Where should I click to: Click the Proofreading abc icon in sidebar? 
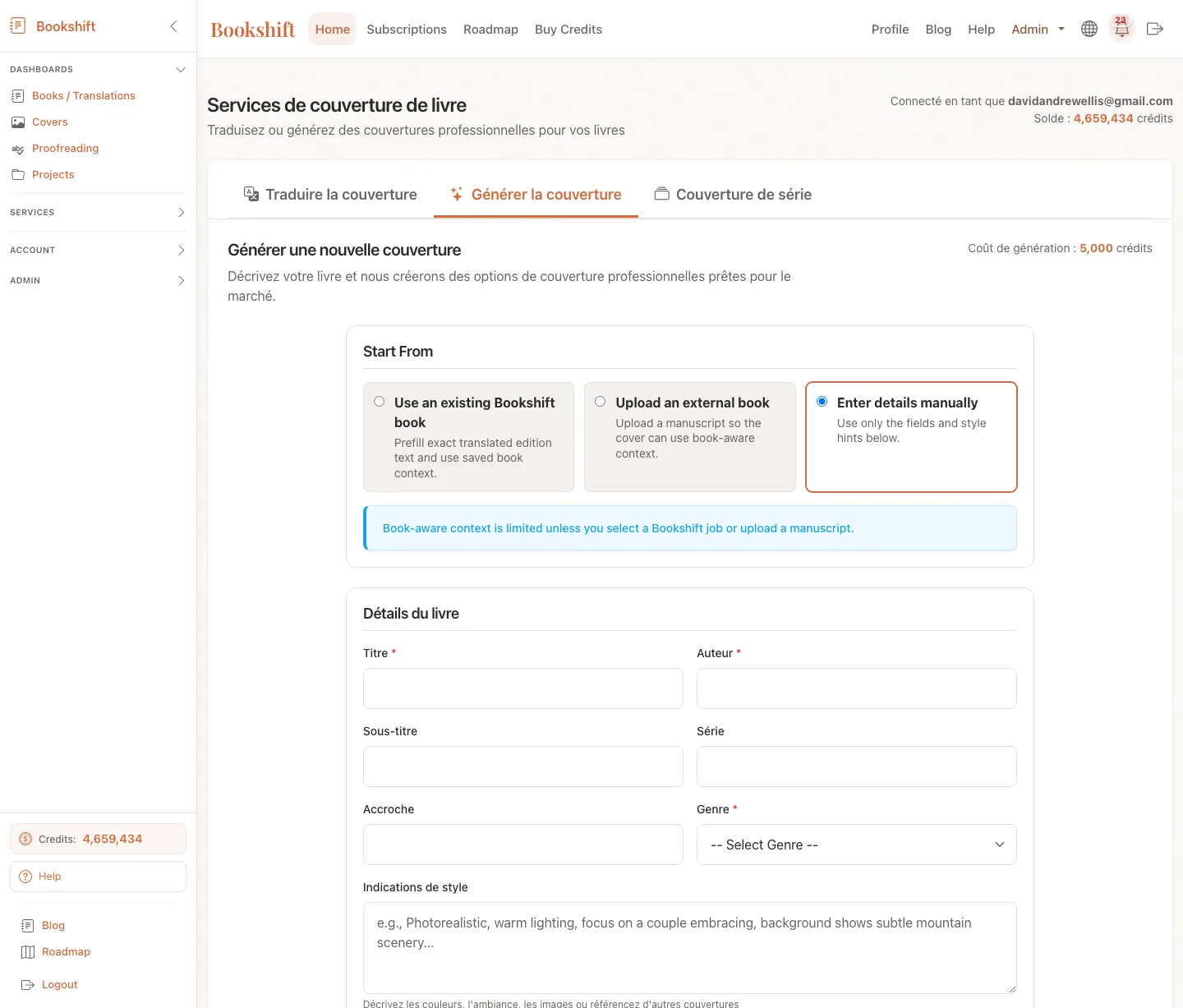click(x=18, y=149)
